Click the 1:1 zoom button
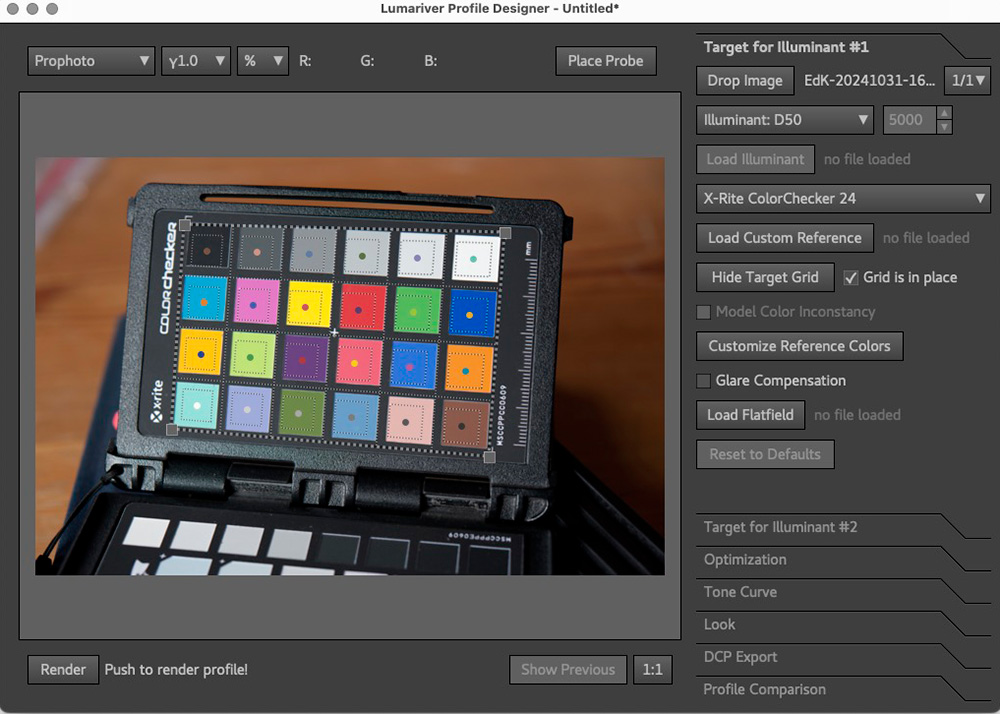Image resolution: width=1000 pixels, height=714 pixels. 652,670
